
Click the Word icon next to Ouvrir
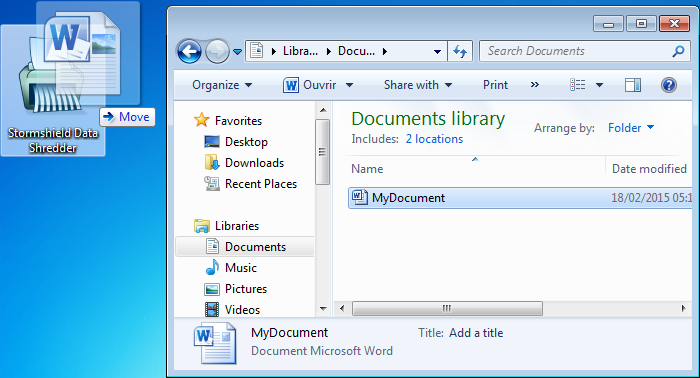291,85
